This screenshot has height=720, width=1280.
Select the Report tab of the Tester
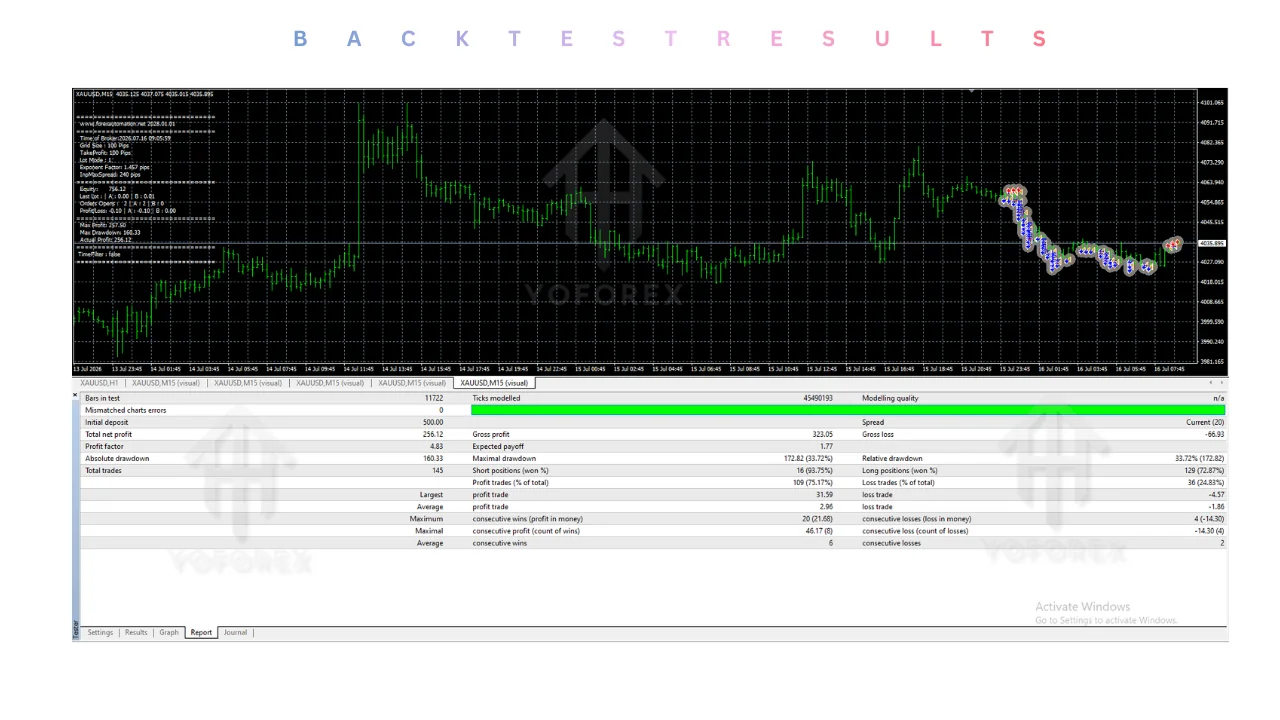pyautogui.click(x=201, y=632)
